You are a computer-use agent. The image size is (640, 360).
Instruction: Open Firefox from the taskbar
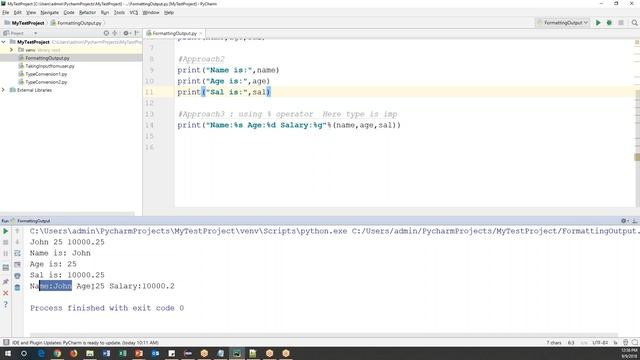coord(73,353)
